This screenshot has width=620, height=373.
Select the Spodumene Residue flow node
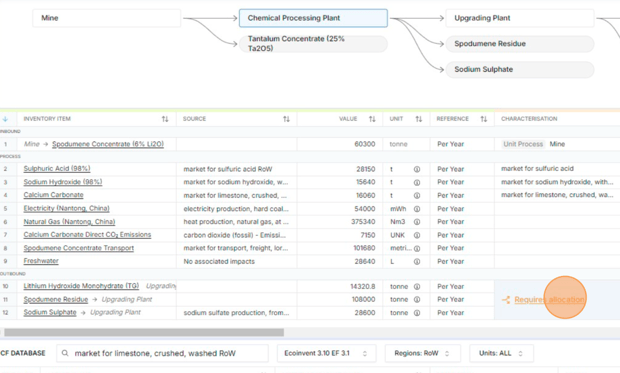pyautogui.click(x=520, y=44)
